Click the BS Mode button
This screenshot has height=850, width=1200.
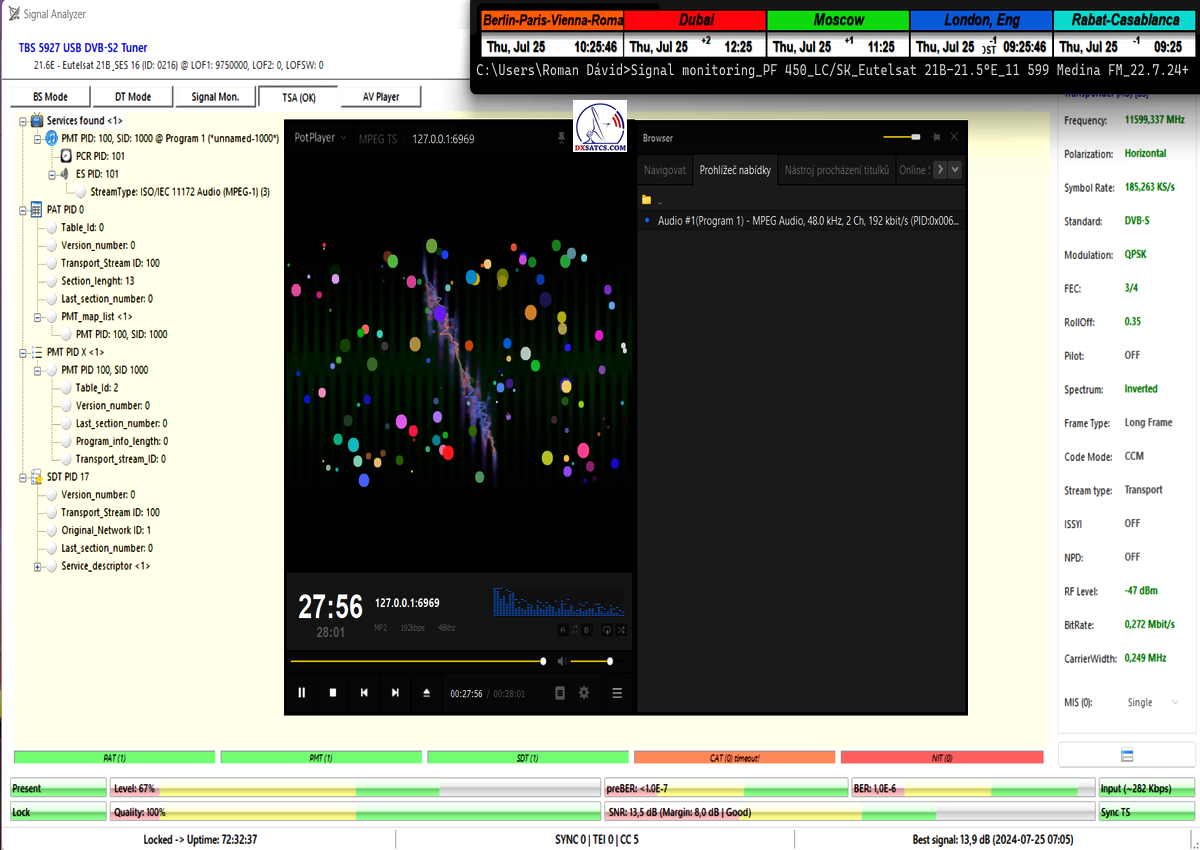point(49,97)
